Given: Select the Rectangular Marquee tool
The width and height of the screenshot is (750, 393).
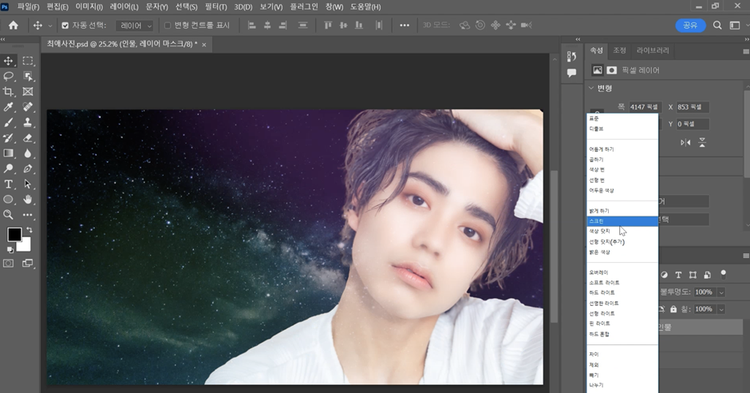Looking at the screenshot, I should pyautogui.click(x=28, y=61).
